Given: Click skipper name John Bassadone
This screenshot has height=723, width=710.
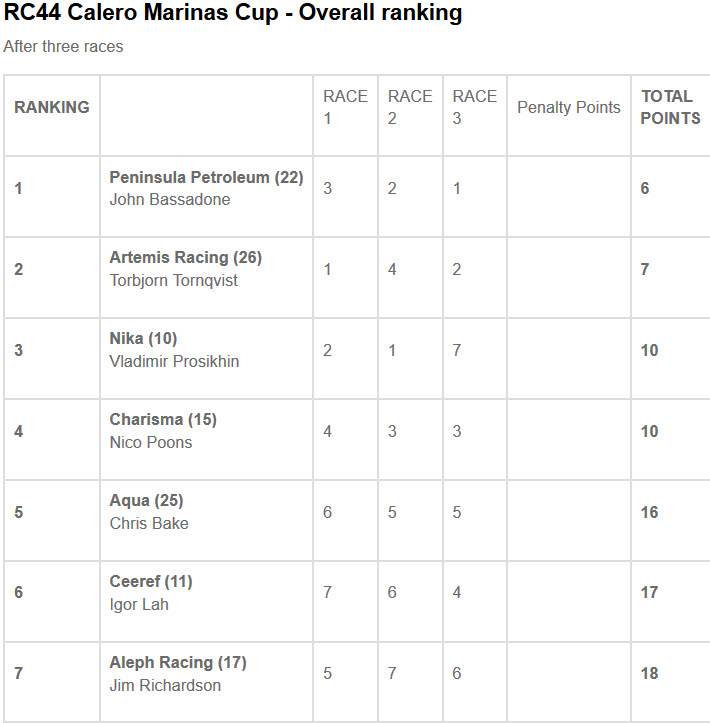Looking at the screenshot, I should tap(170, 199).
